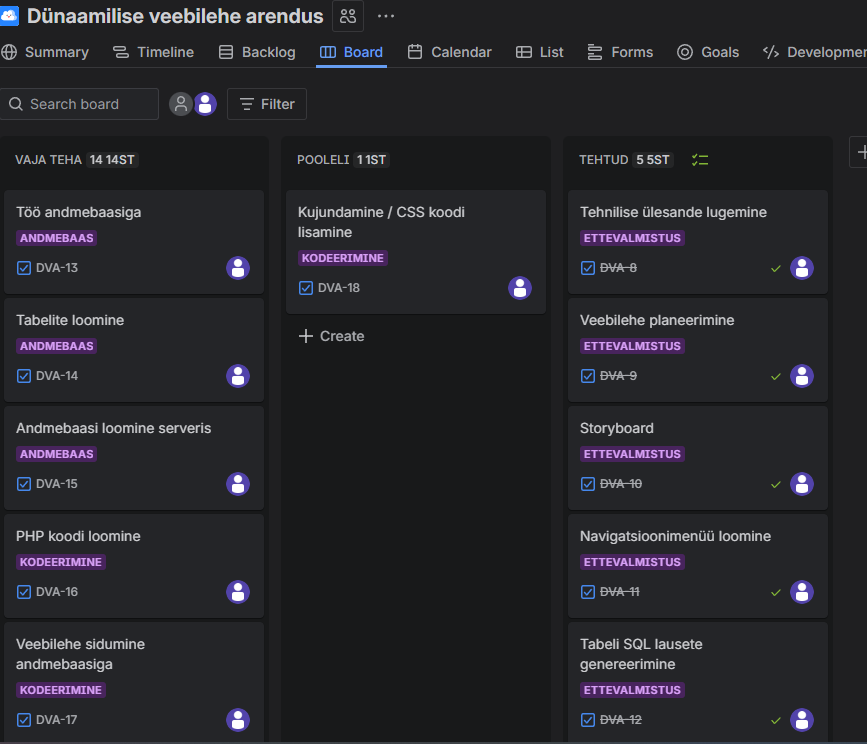Image resolution: width=867 pixels, height=744 pixels.
Task: Open the three-dot project actions menu
Action: click(x=386, y=16)
